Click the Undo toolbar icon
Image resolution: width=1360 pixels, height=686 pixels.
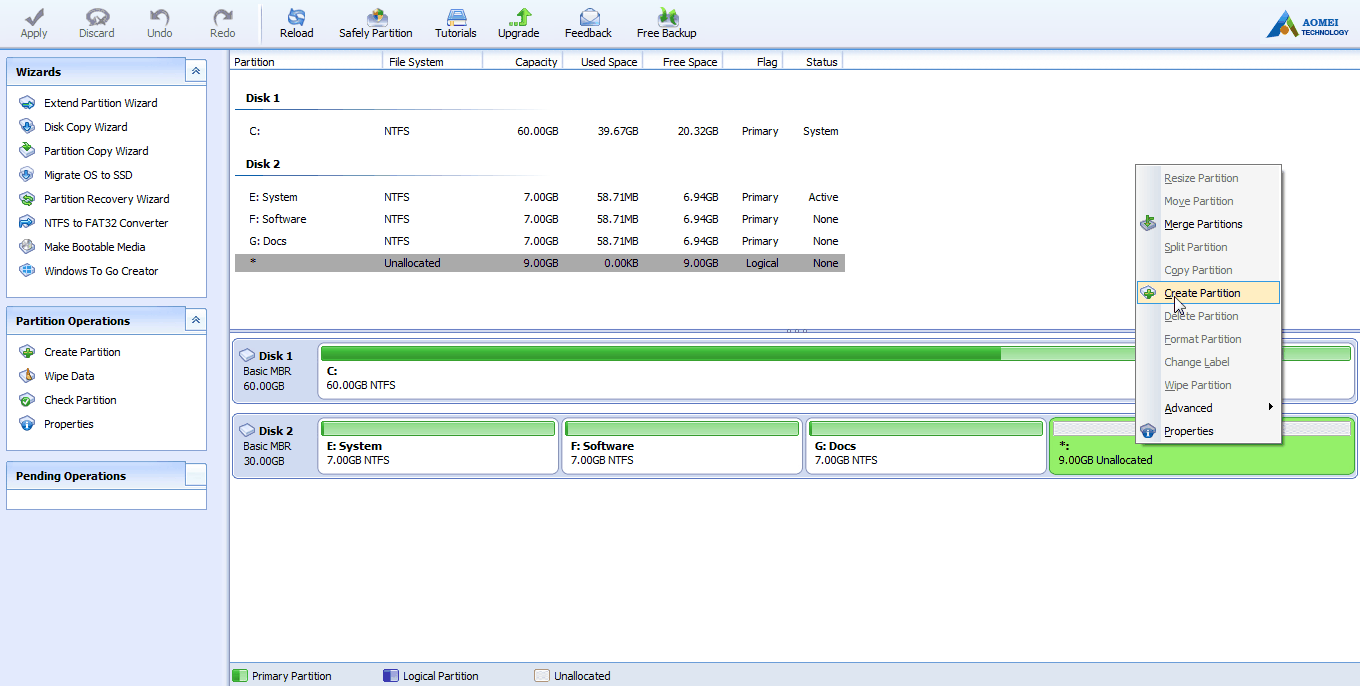(160, 23)
